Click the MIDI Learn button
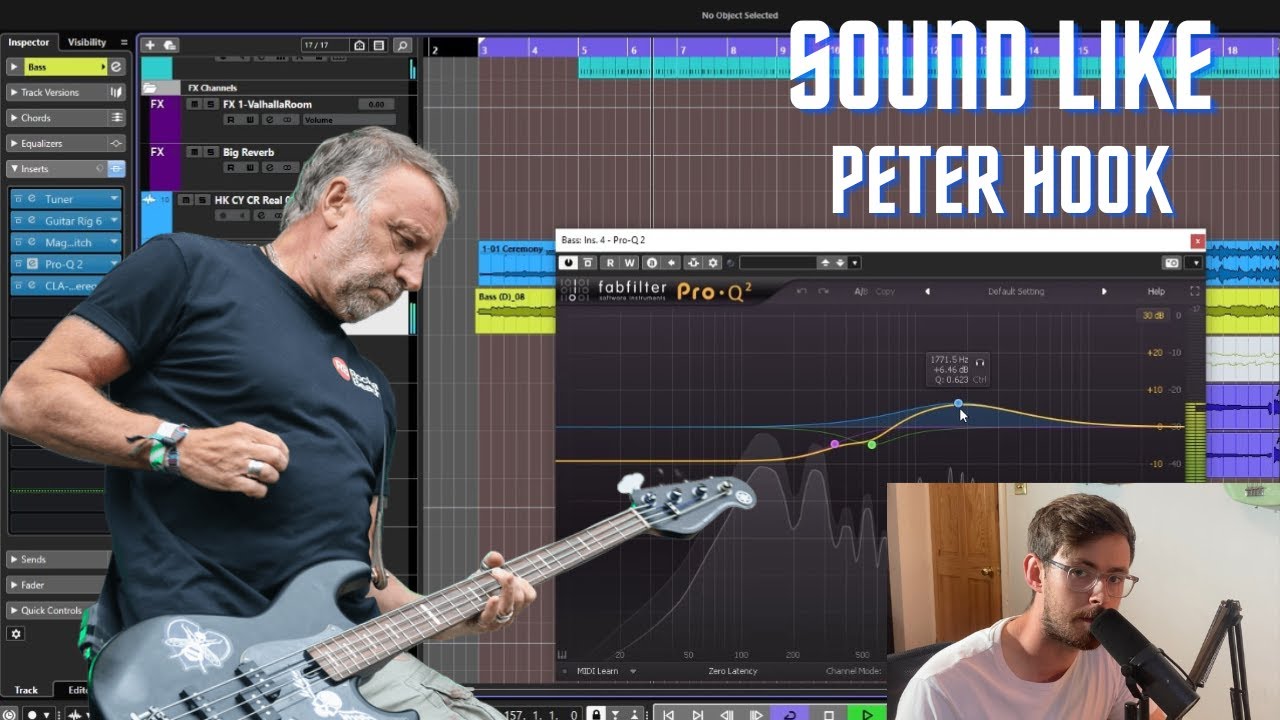Viewport: 1280px width, 720px height. tap(599, 671)
